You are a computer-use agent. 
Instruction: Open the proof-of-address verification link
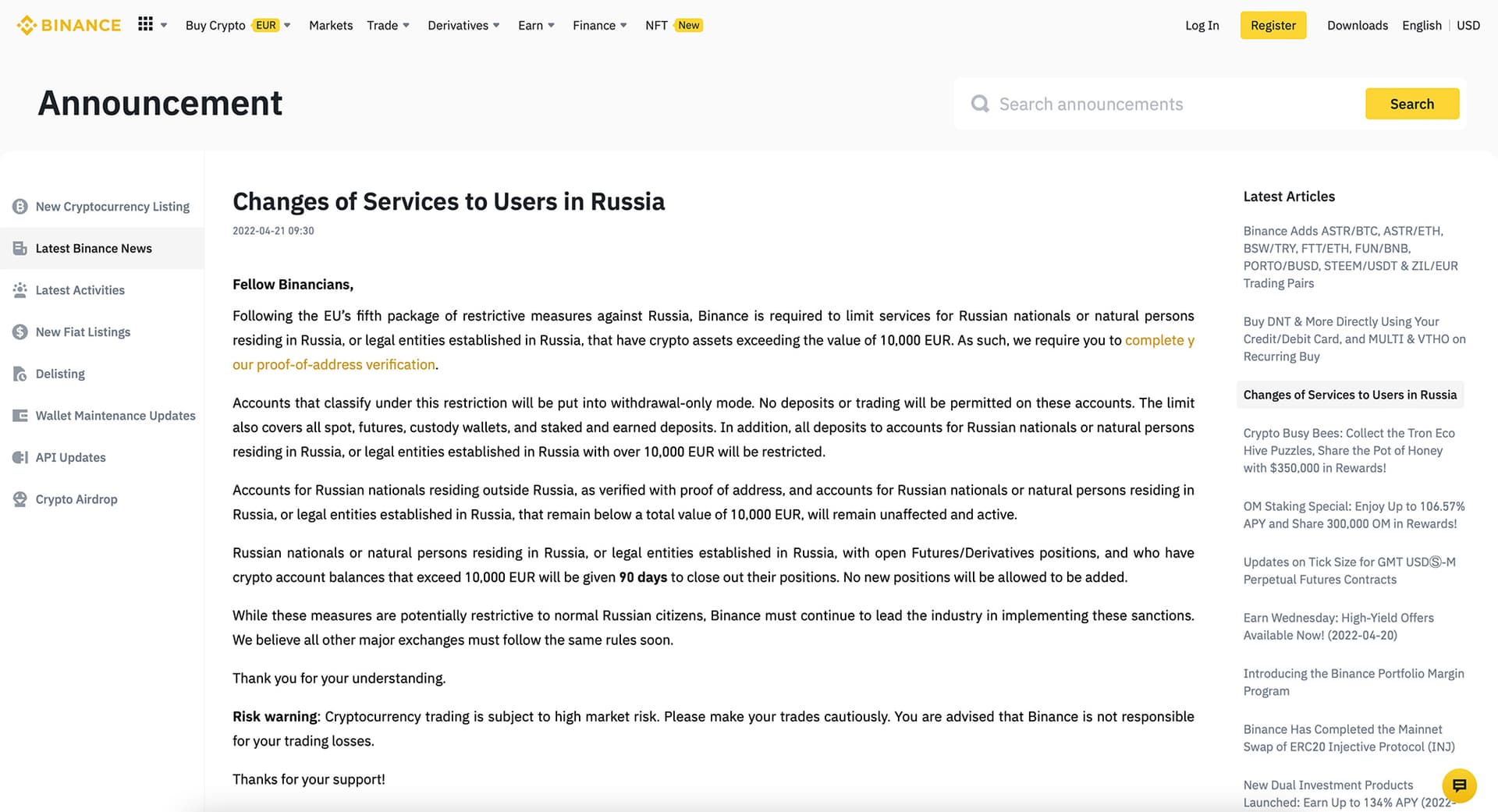click(333, 364)
